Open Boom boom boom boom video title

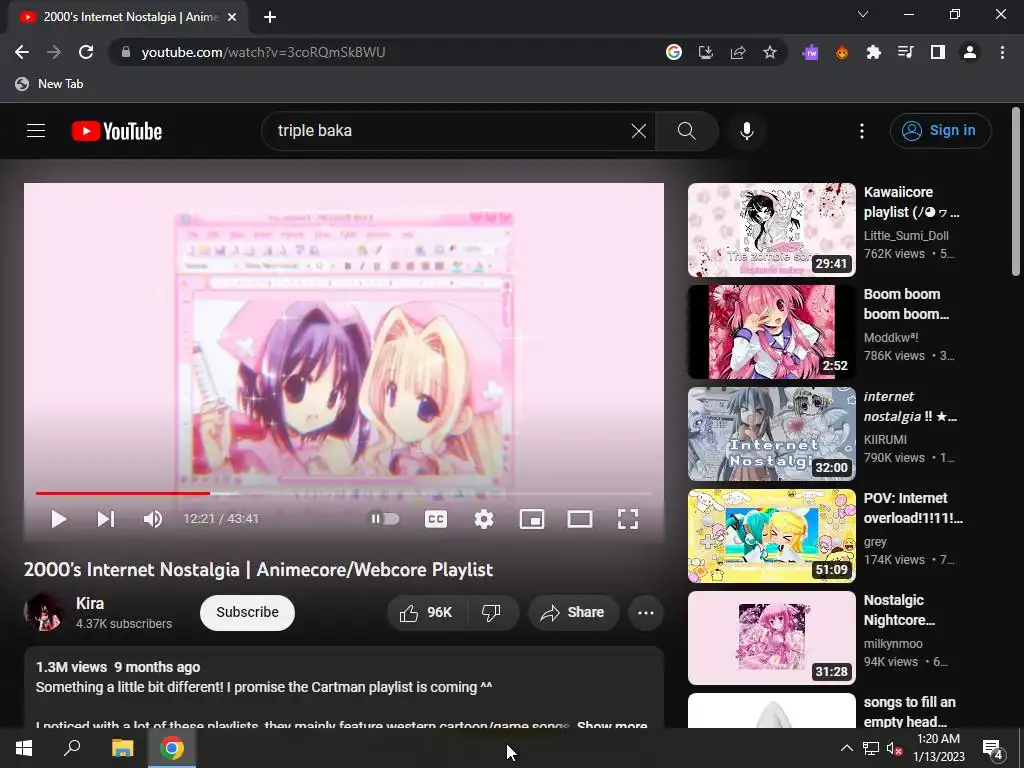pos(906,304)
